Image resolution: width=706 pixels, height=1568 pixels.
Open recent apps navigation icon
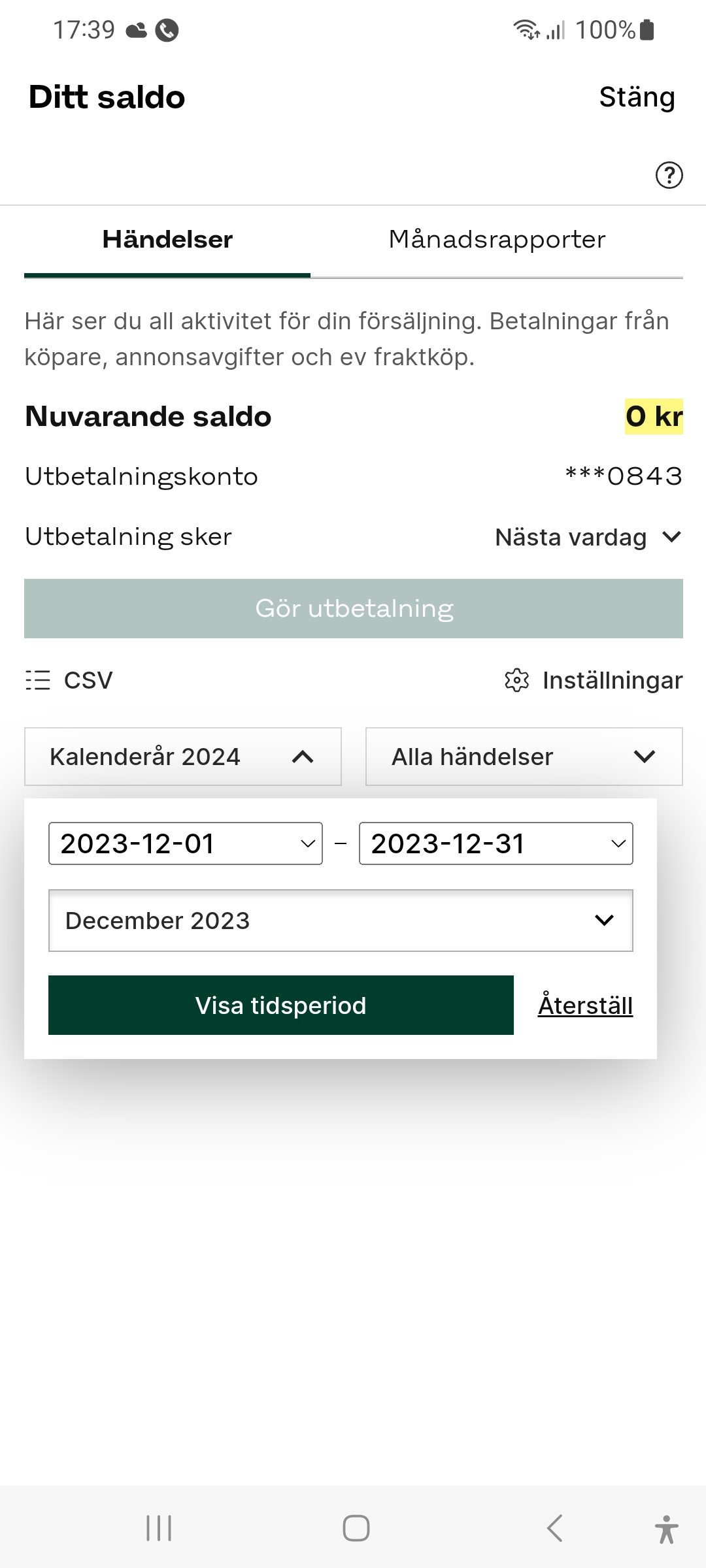pyautogui.click(x=159, y=1528)
